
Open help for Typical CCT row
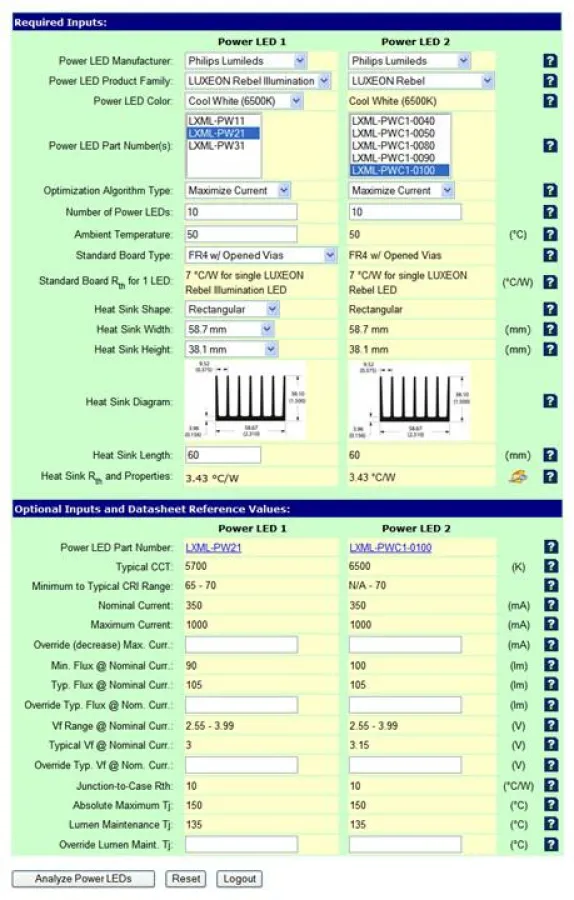(550, 567)
